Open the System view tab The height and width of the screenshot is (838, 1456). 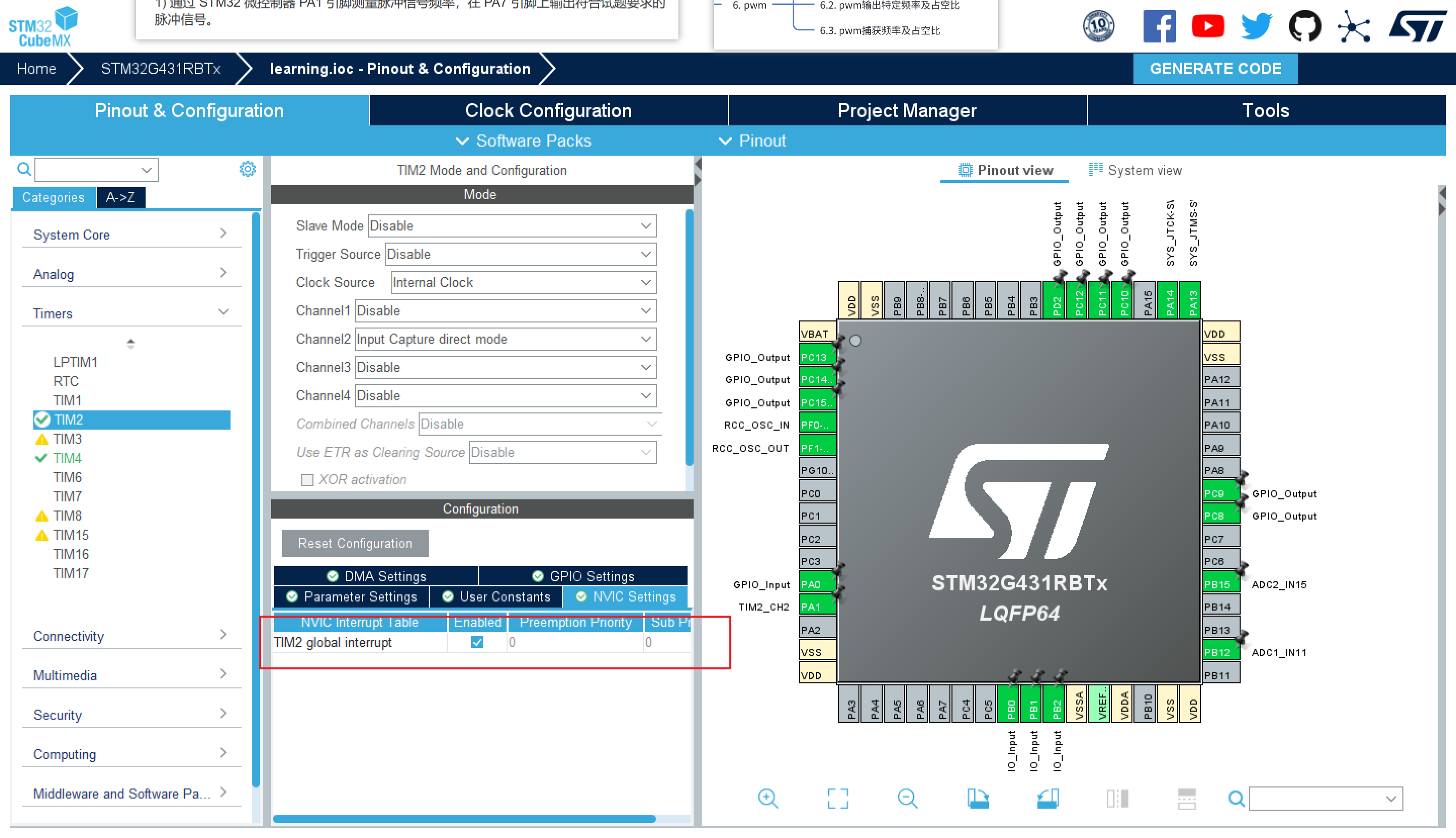pyautogui.click(x=1135, y=170)
